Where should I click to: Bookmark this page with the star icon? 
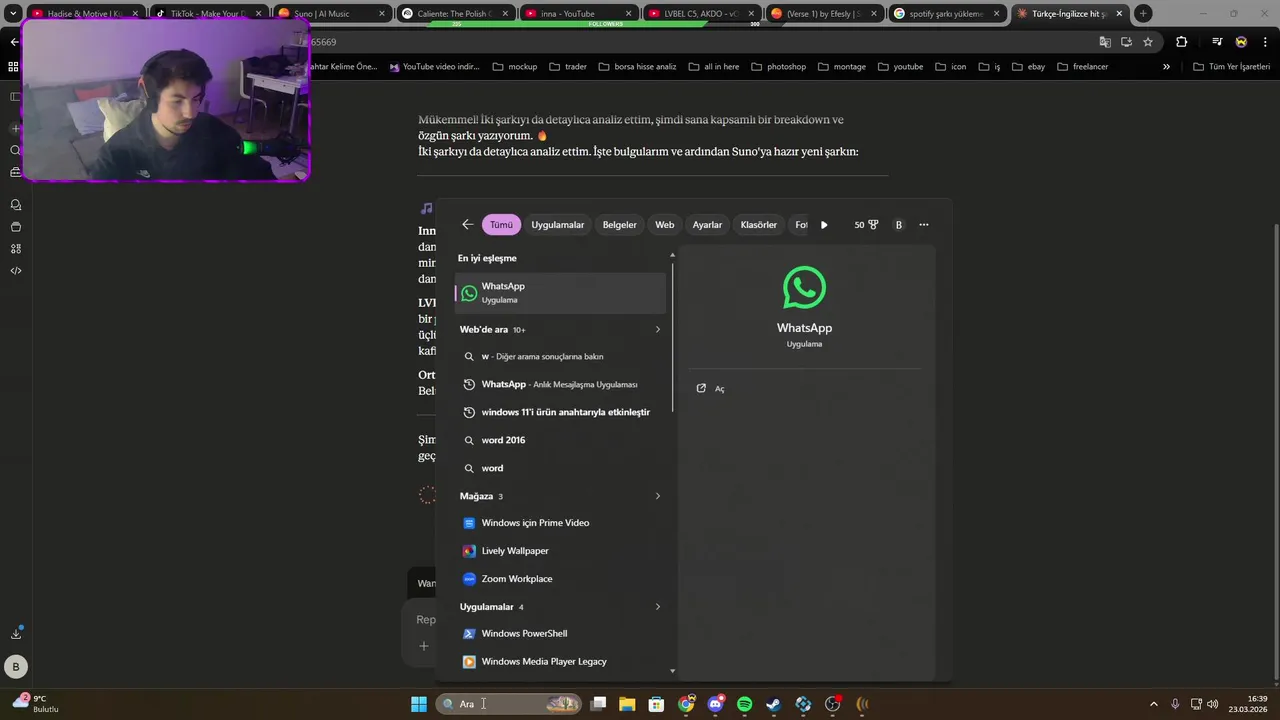(1148, 42)
